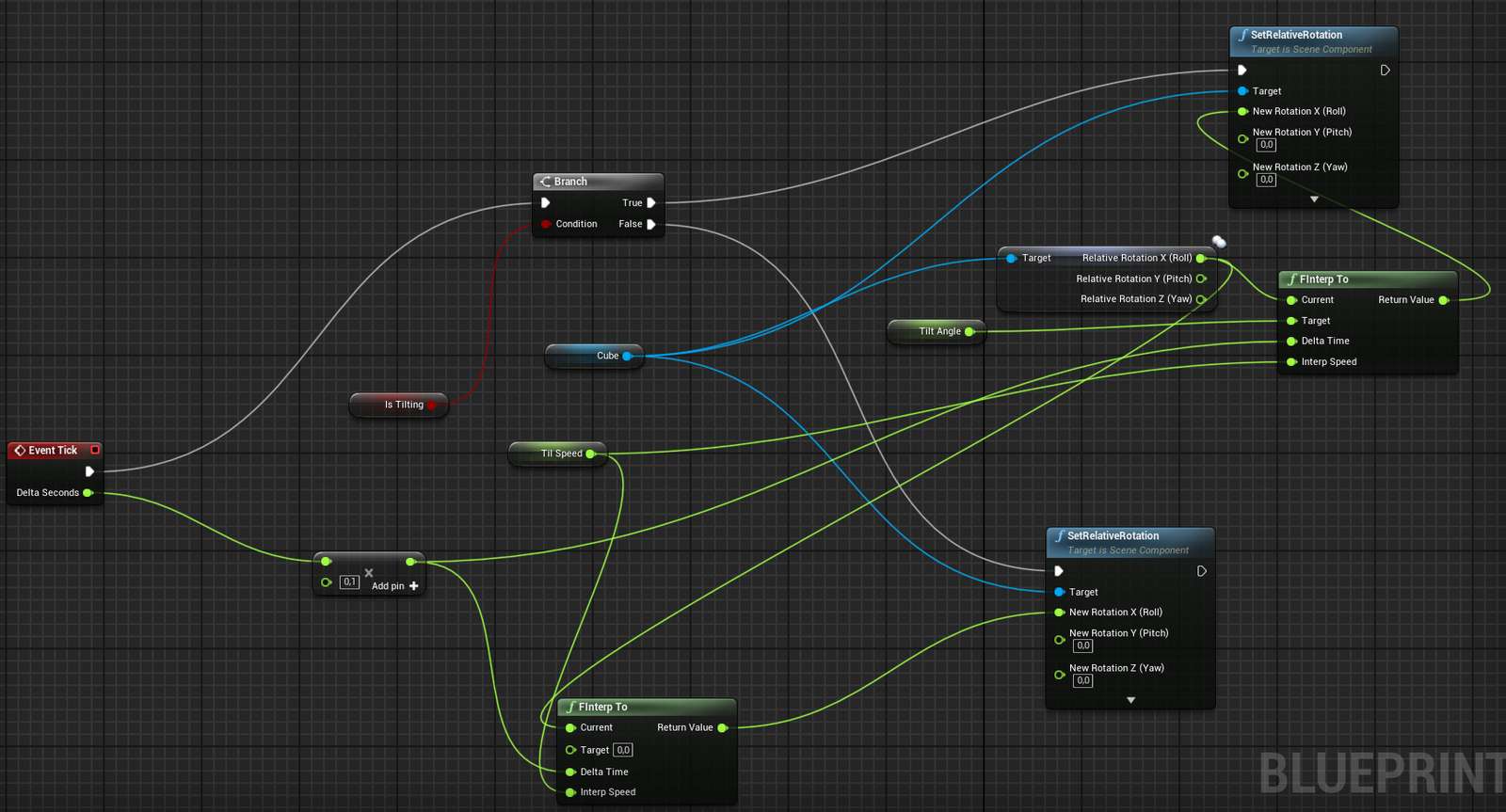Click upper SetRelativeRotation execution output pin

pyautogui.click(x=1385, y=71)
